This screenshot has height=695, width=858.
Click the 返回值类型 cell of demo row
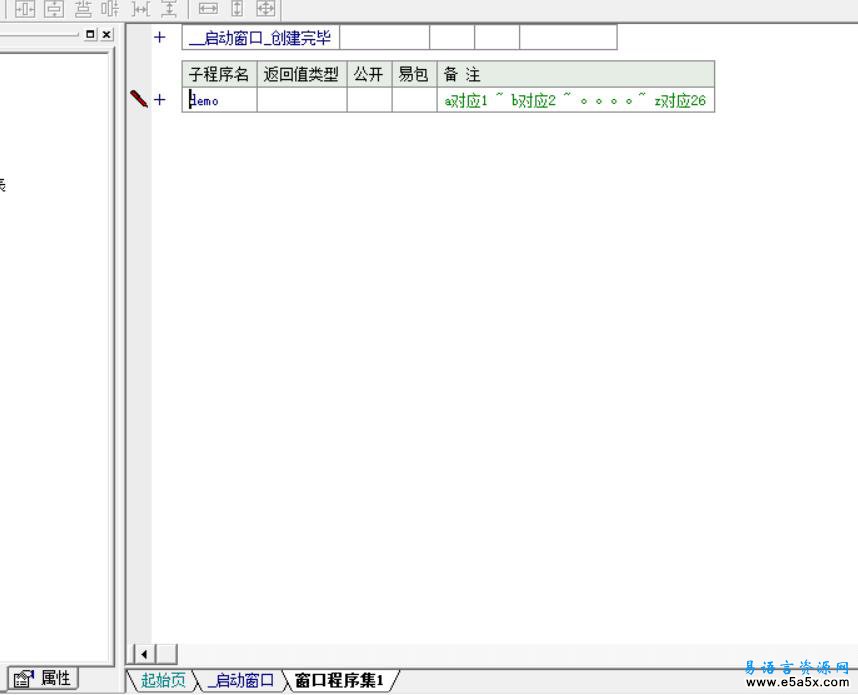pyautogui.click(x=302, y=100)
